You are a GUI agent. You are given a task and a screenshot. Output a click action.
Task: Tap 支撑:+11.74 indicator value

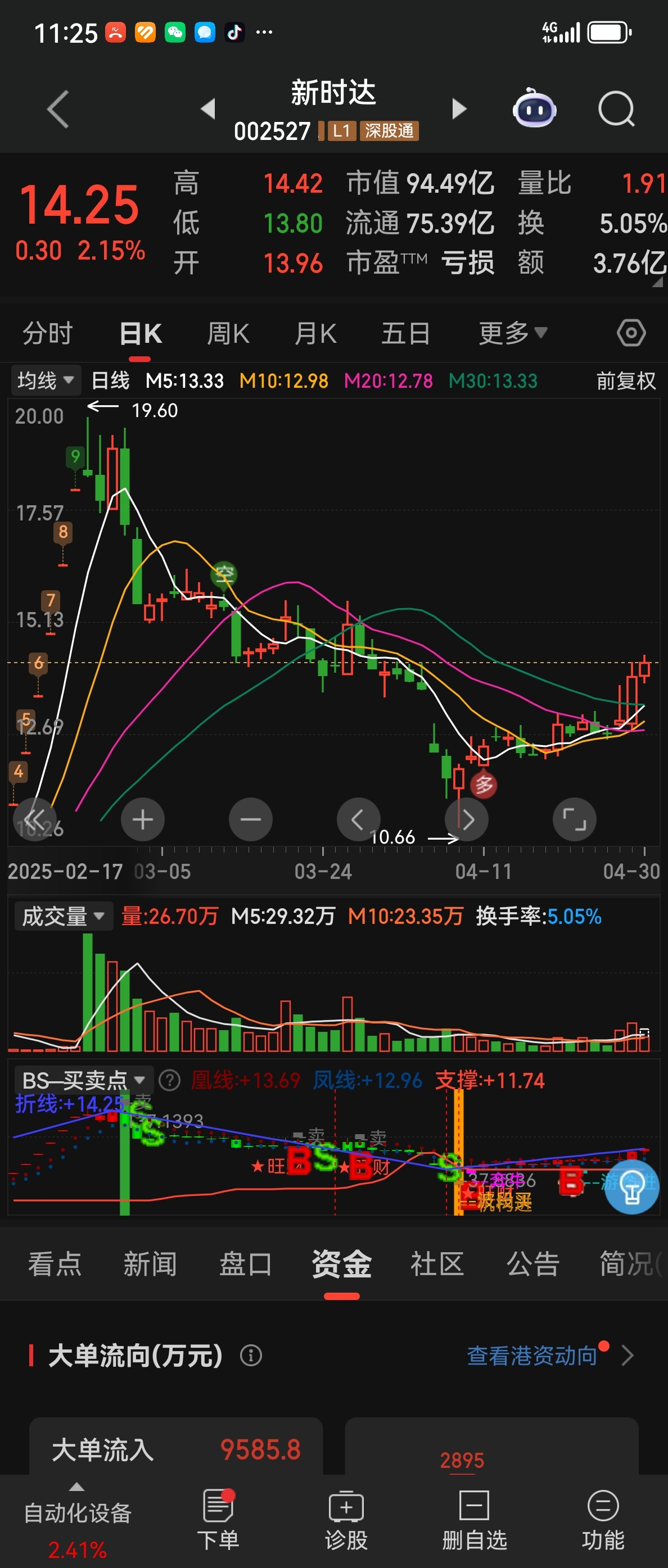coord(490,1080)
